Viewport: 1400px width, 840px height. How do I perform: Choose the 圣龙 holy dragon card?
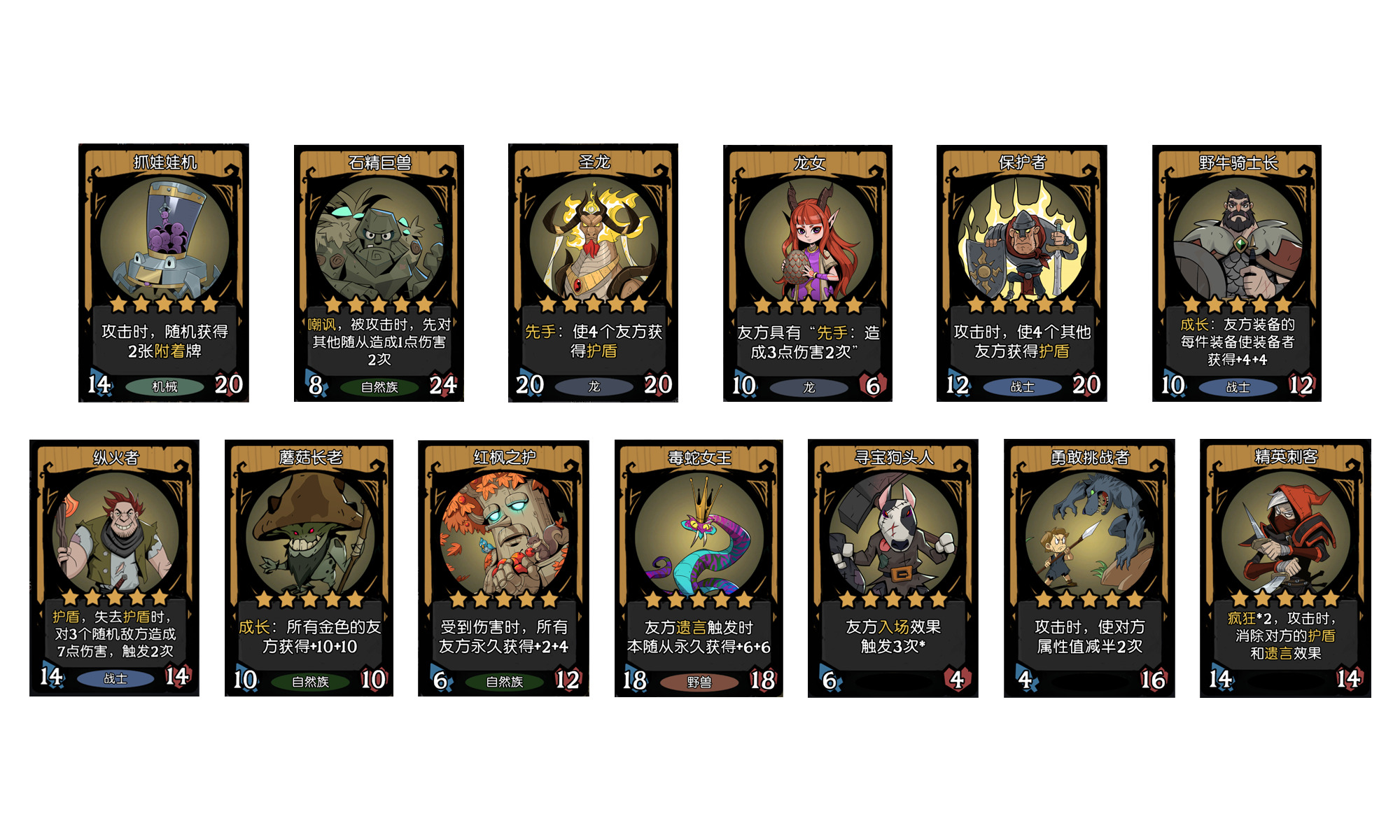click(593, 273)
